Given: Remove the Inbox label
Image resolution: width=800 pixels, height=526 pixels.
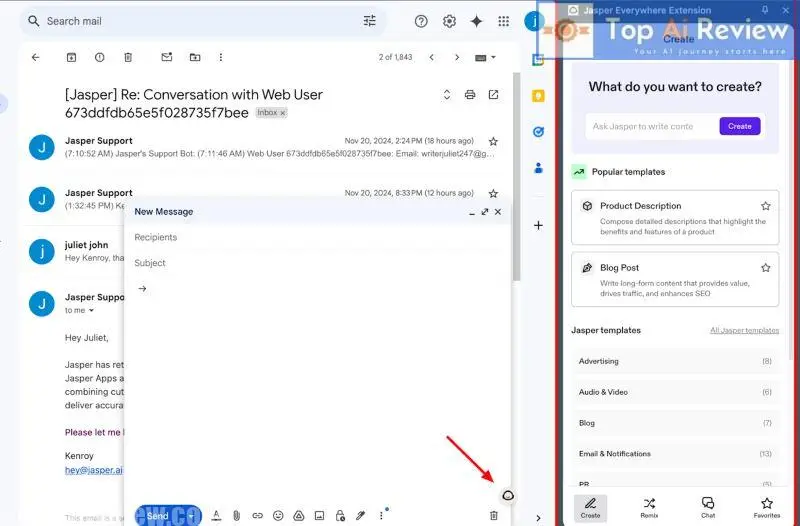Looking at the screenshot, I should click(x=283, y=113).
